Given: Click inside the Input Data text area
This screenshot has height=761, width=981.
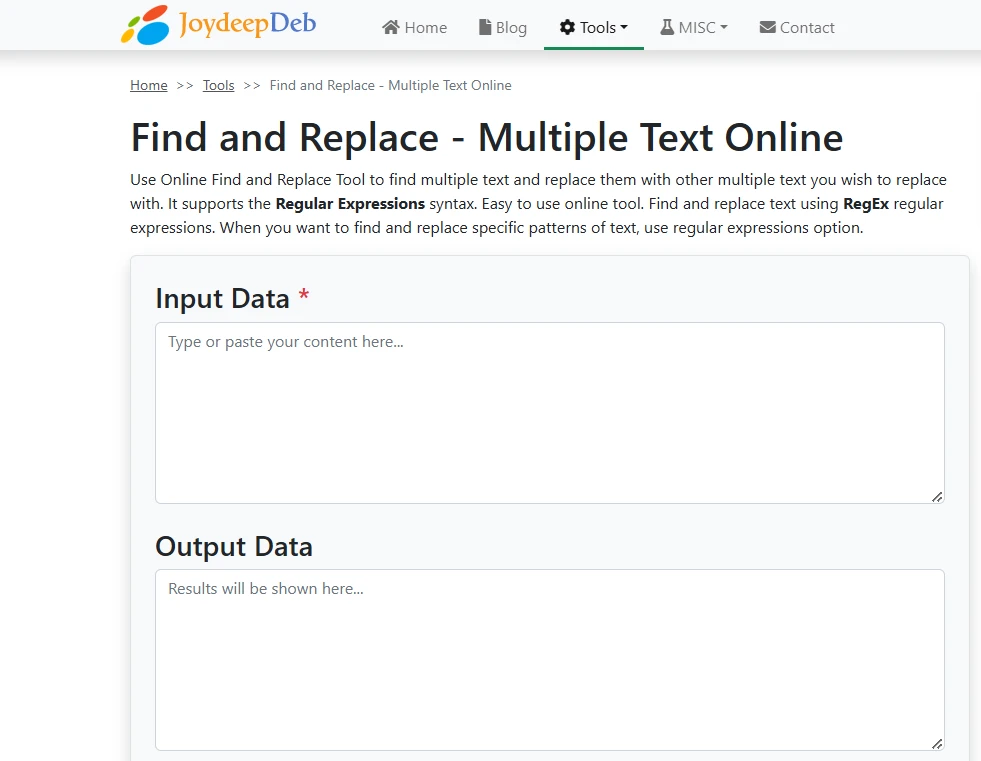Looking at the screenshot, I should coord(549,412).
